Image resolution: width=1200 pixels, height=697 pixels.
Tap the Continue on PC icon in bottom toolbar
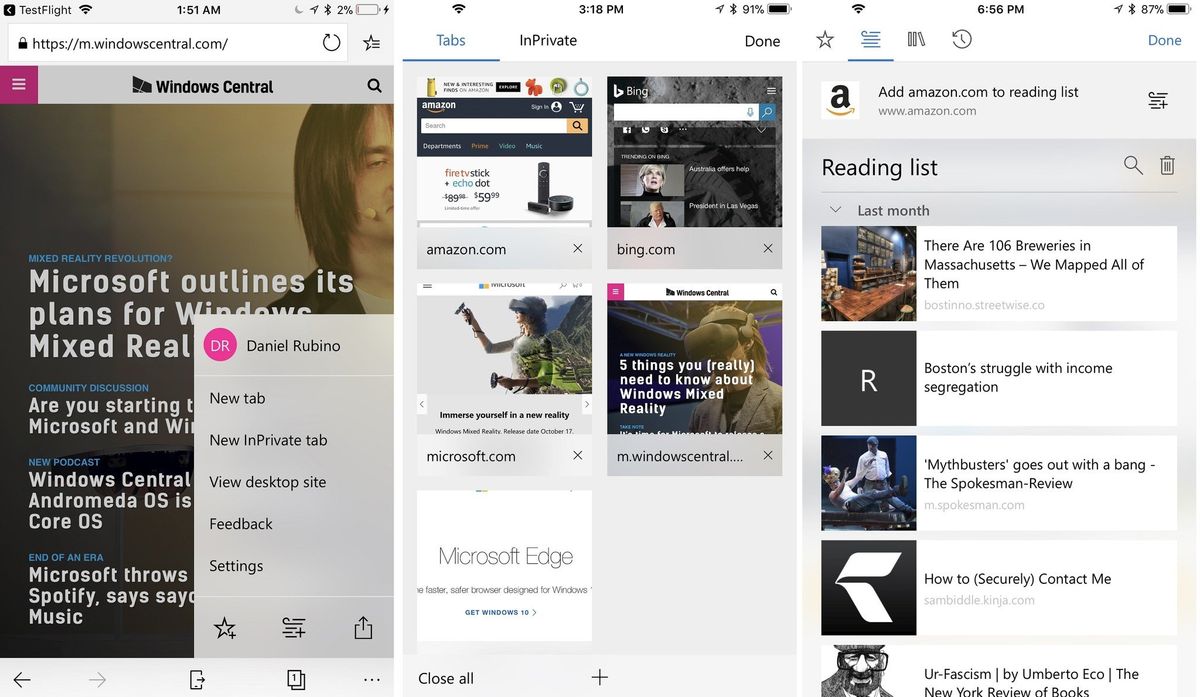pos(197,679)
